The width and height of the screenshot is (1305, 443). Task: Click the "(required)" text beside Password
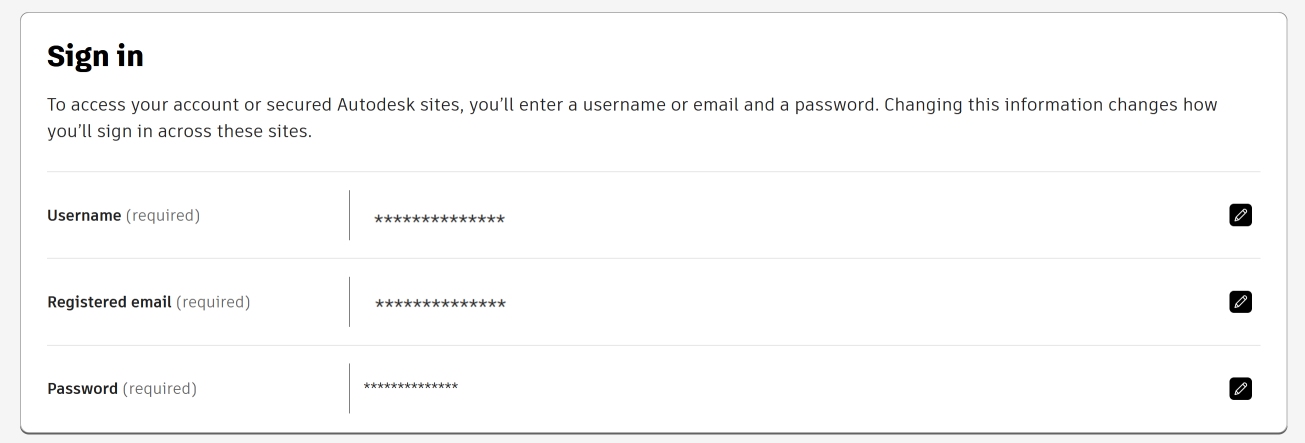(x=160, y=389)
